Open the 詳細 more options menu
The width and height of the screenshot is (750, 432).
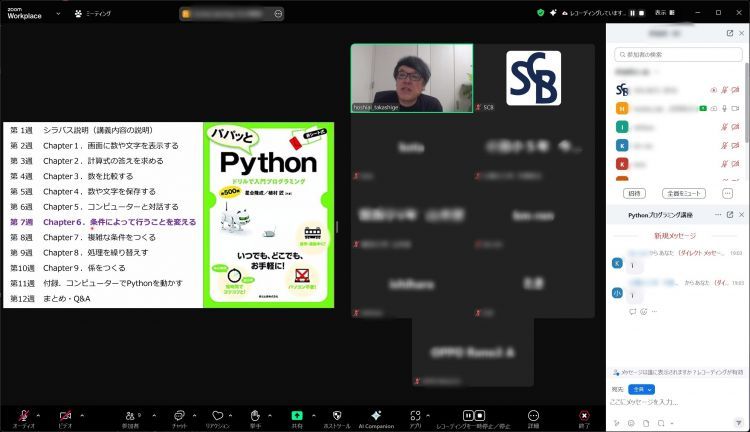point(534,415)
